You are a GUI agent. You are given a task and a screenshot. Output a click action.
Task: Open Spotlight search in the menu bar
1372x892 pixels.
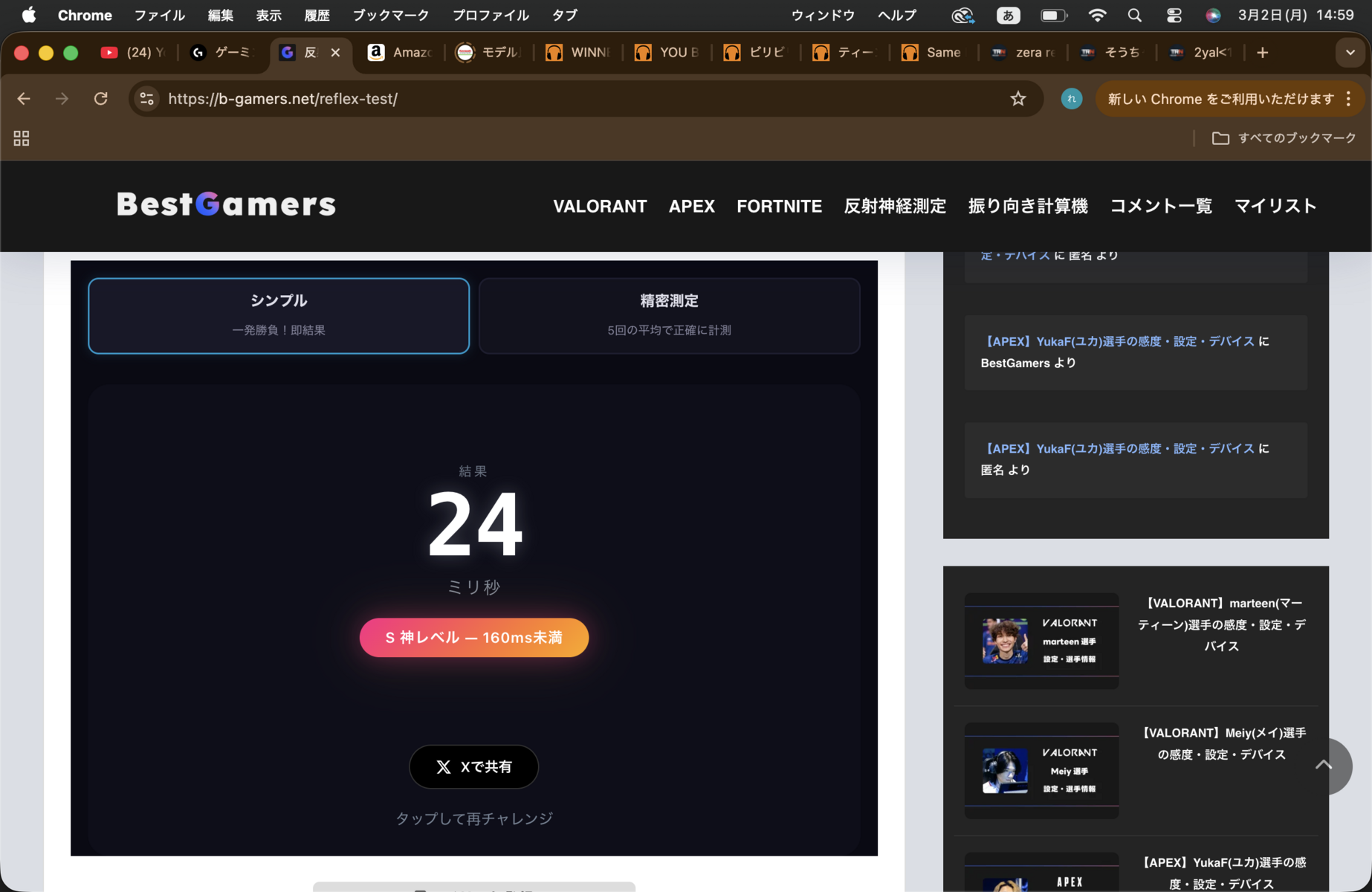(x=1134, y=16)
